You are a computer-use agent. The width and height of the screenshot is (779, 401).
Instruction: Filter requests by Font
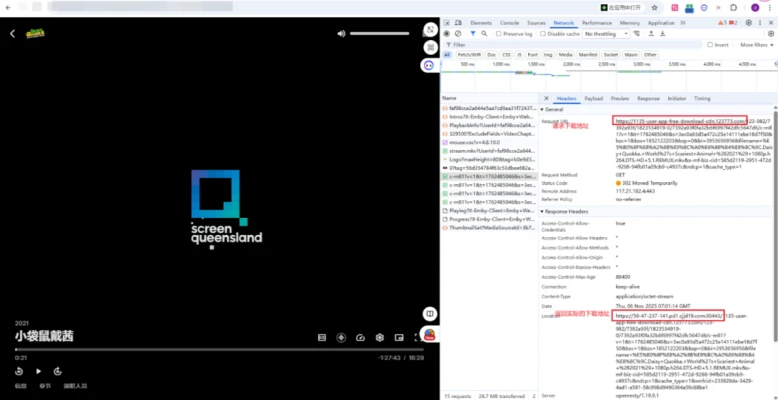[533, 55]
